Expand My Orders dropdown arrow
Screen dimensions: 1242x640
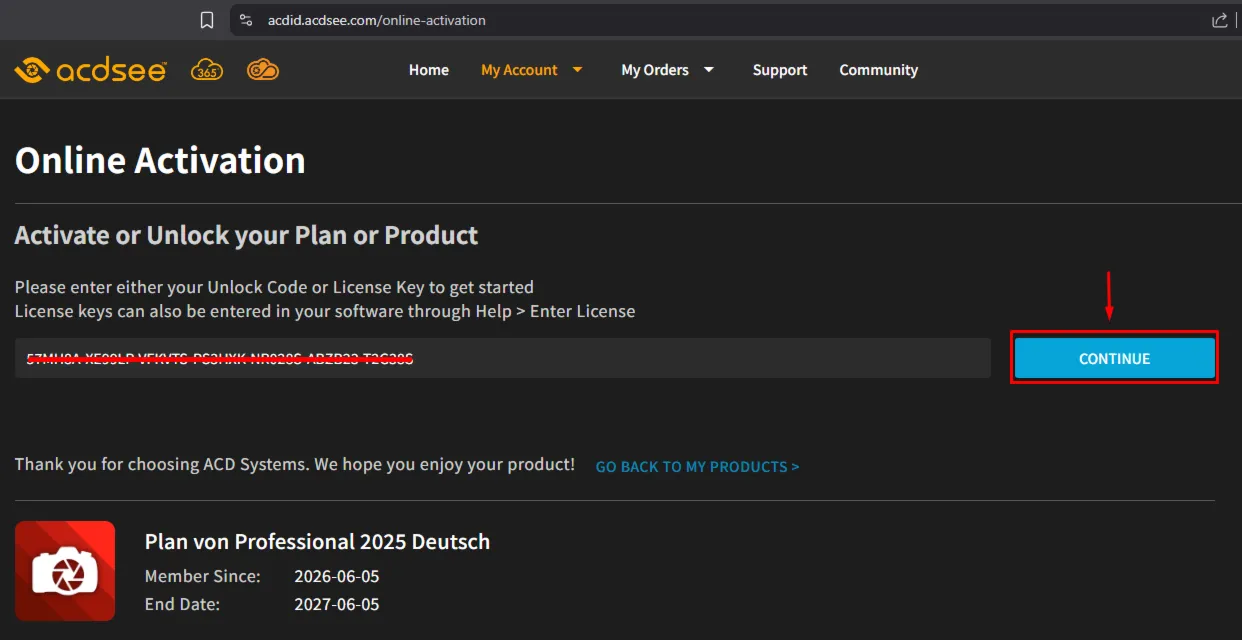click(x=709, y=70)
